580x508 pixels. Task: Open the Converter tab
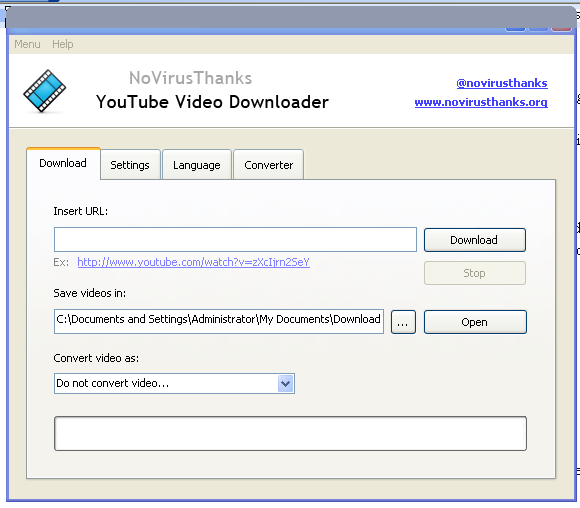tap(269, 165)
